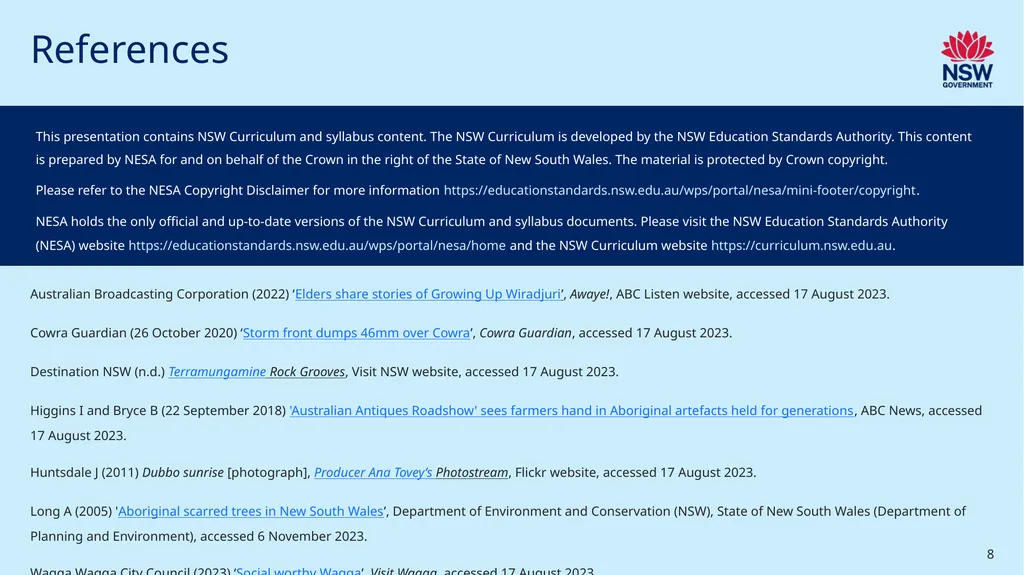The image size is (1024, 575).
Task: Click 'Long A (2005)' author text
Action: tap(71, 511)
